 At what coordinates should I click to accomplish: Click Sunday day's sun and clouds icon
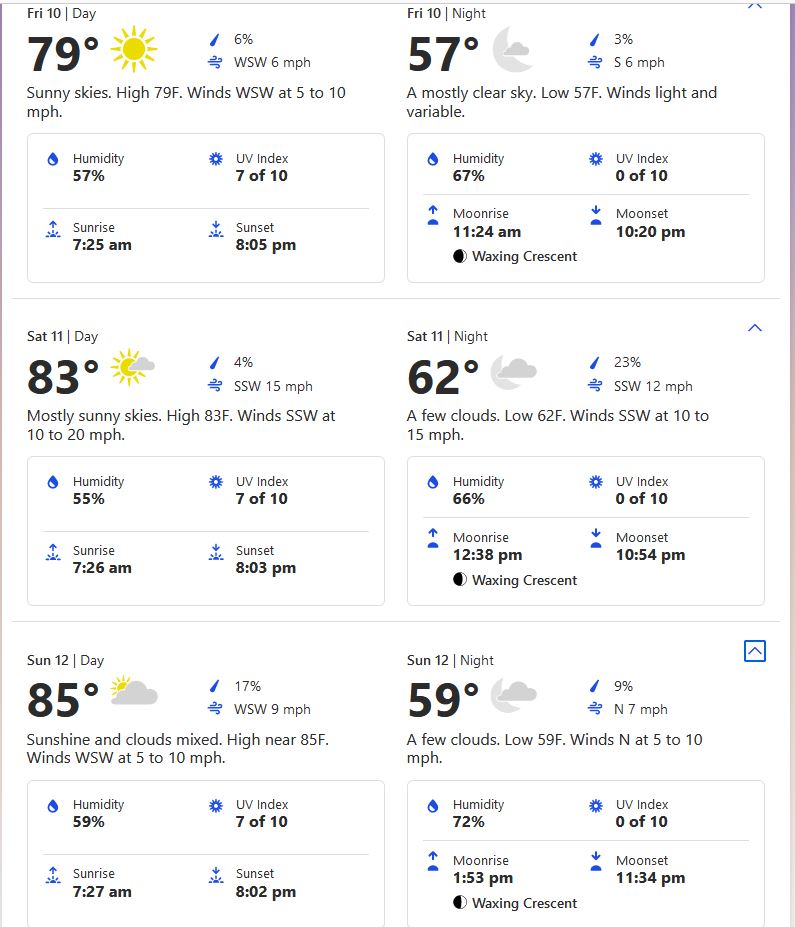tap(134, 692)
